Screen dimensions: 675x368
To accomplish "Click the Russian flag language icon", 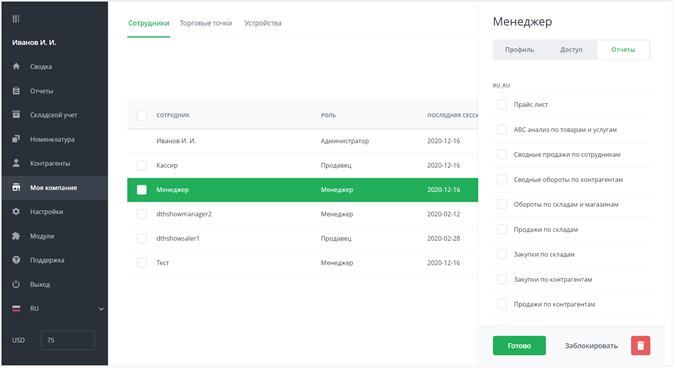I will point(16,309).
